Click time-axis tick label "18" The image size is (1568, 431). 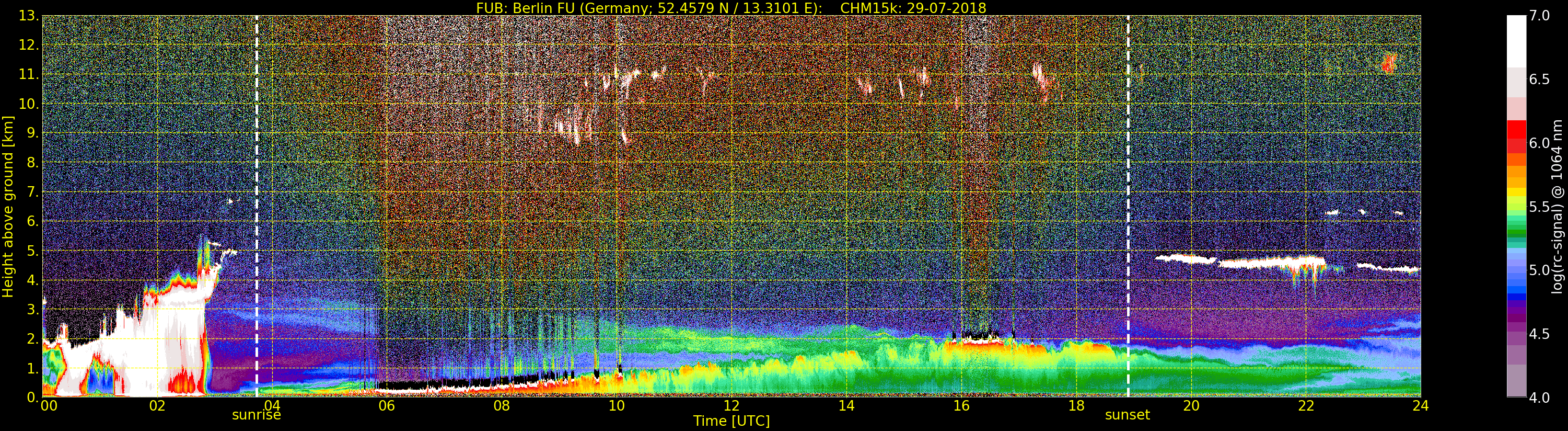click(x=1076, y=405)
